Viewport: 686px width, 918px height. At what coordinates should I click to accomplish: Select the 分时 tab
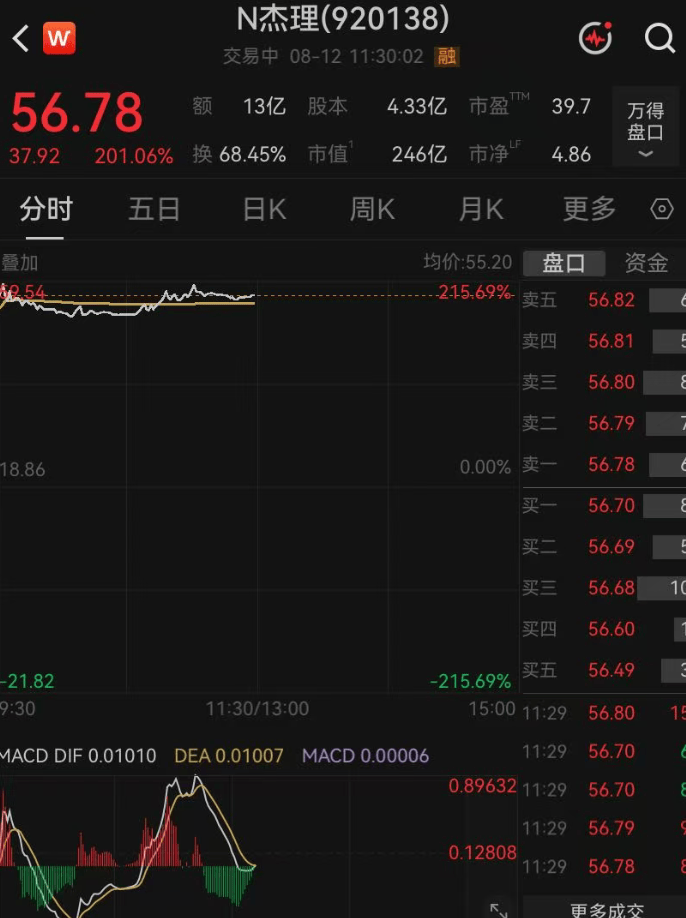coord(46,209)
